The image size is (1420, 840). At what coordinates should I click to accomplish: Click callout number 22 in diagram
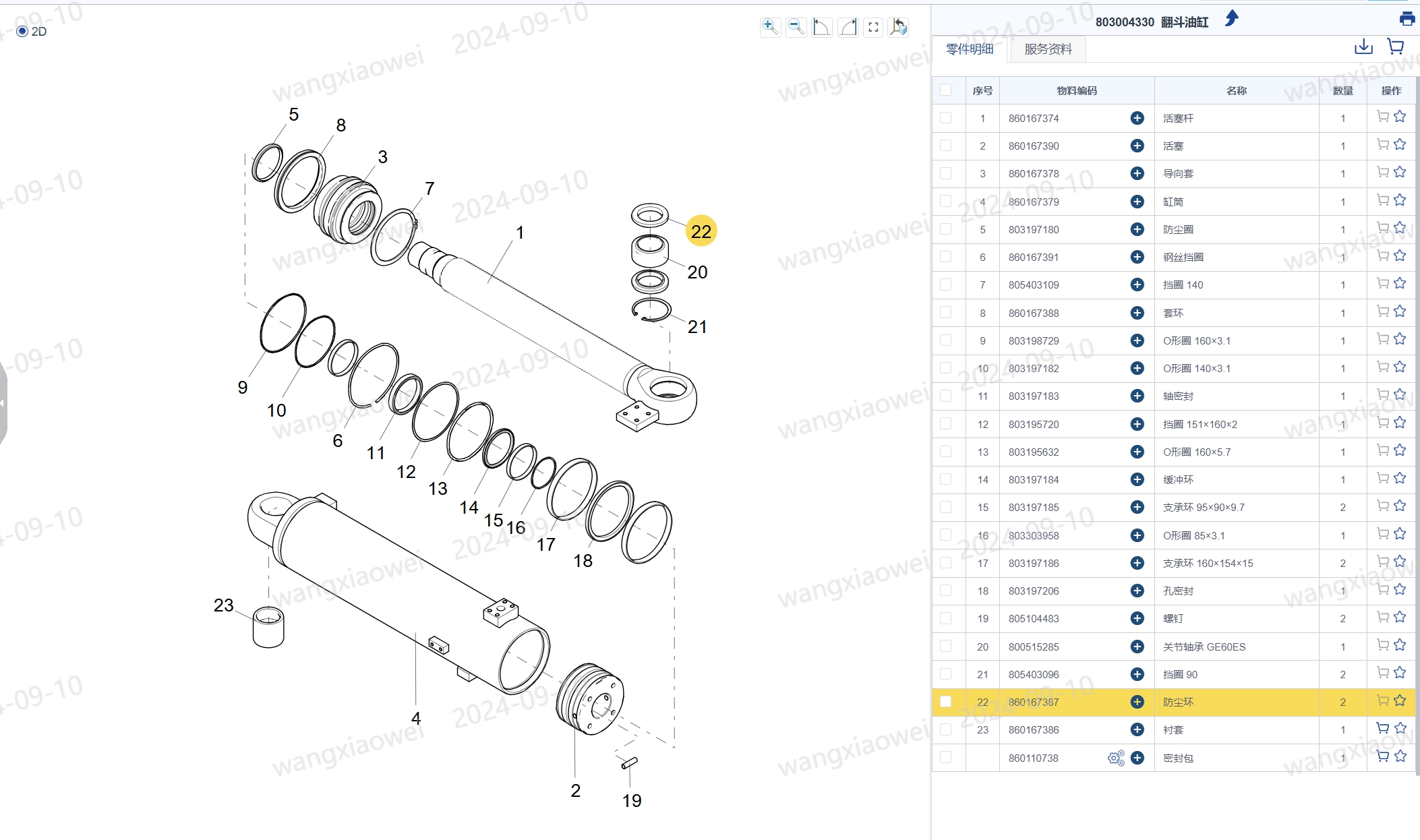(x=701, y=231)
